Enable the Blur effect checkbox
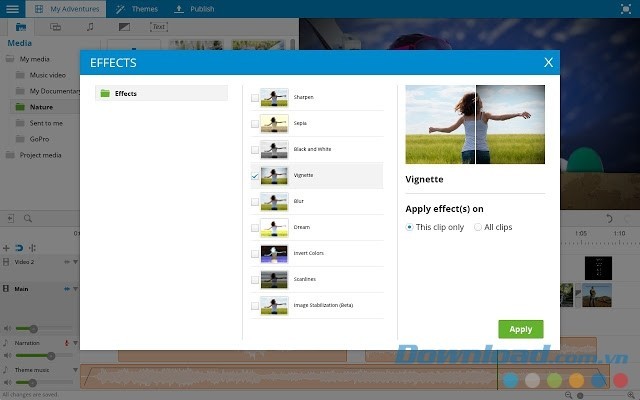640x400 pixels. point(255,202)
